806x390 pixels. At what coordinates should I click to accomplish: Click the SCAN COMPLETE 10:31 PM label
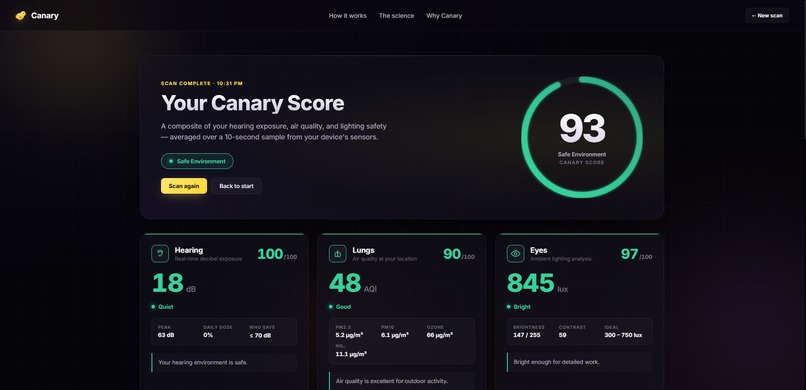coord(202,83)
